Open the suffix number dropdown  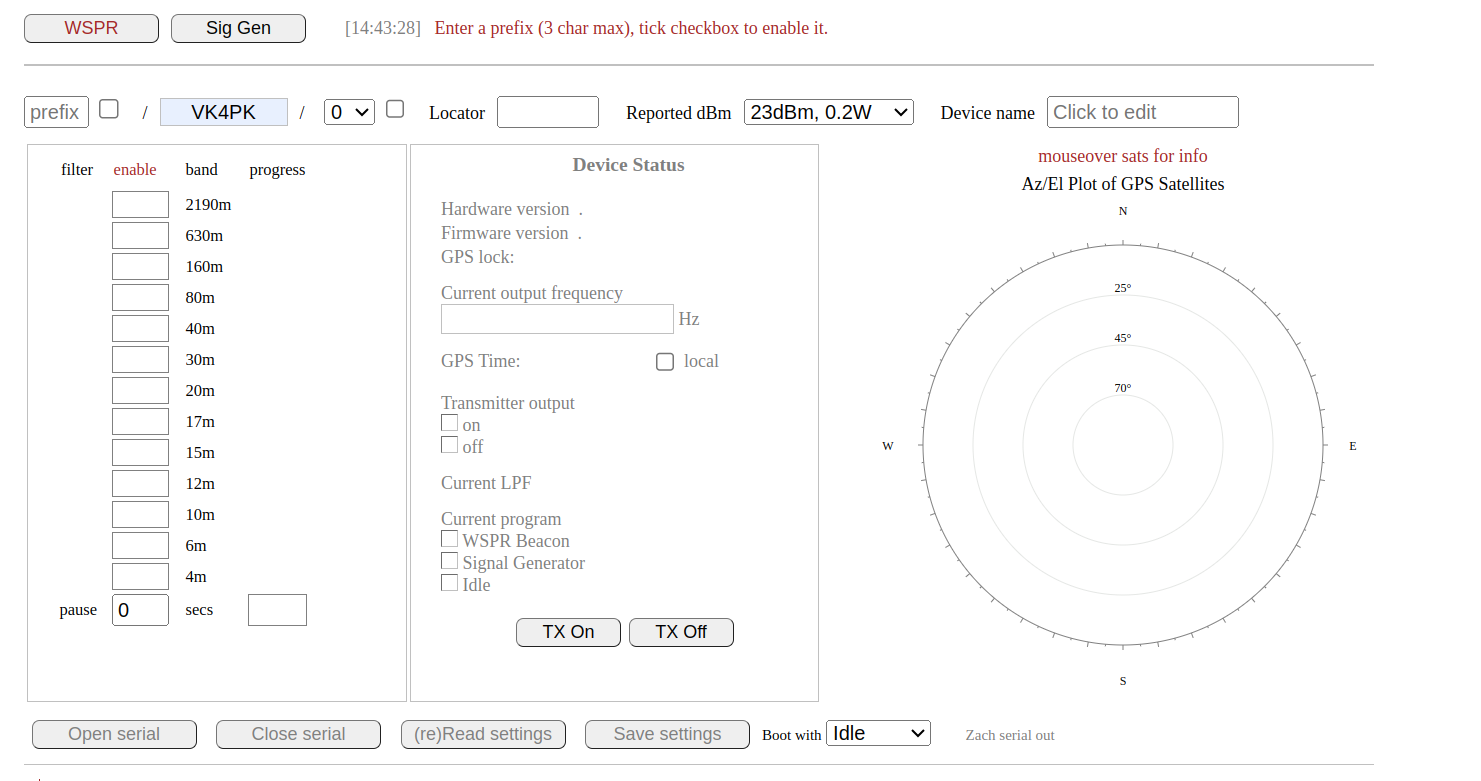tap(349, 112)
